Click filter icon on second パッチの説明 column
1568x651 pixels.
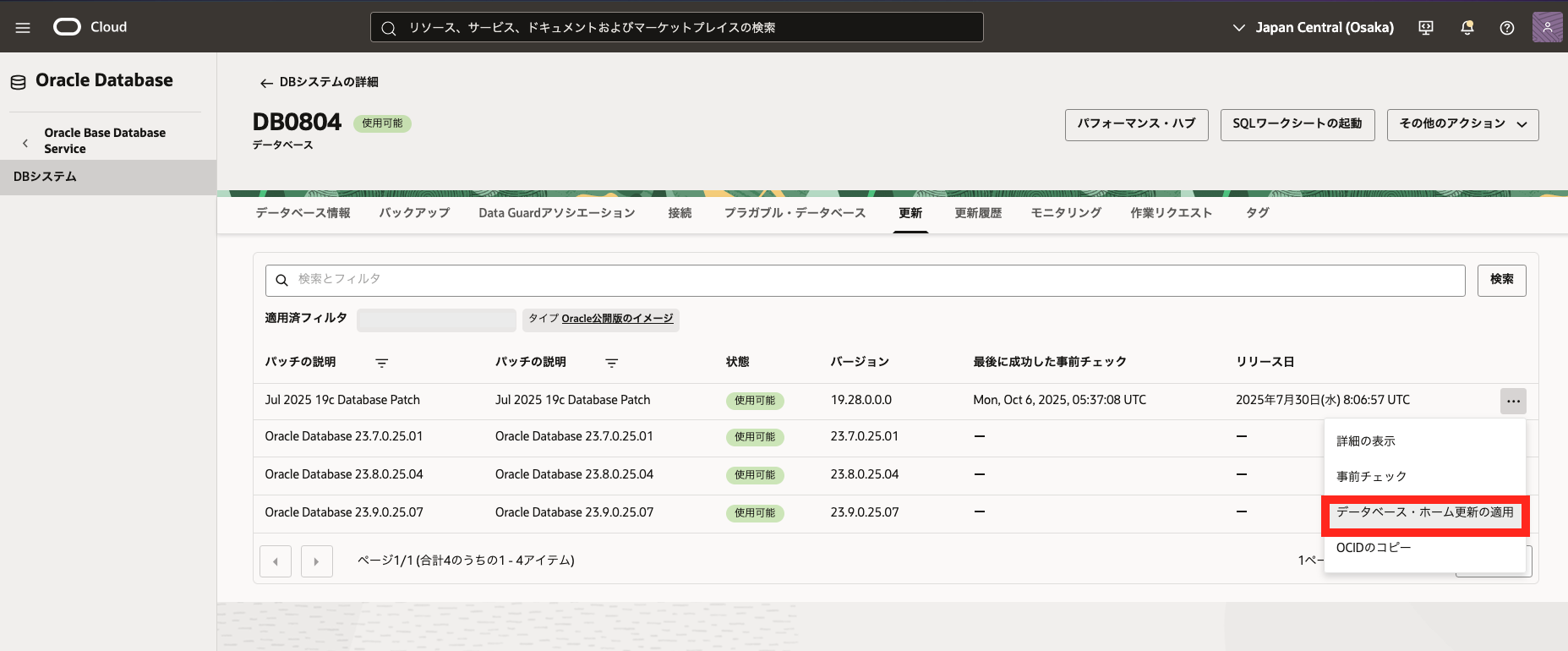point(612,363)
